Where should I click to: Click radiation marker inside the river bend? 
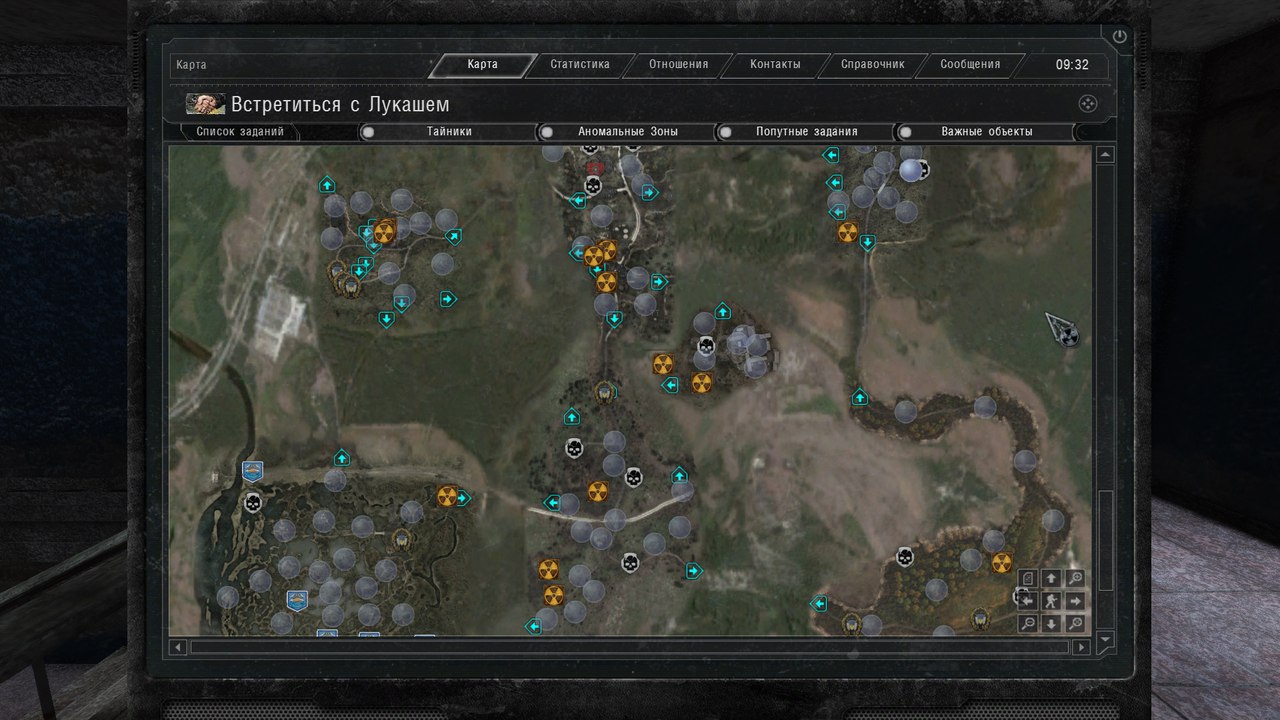(1001, 563)
